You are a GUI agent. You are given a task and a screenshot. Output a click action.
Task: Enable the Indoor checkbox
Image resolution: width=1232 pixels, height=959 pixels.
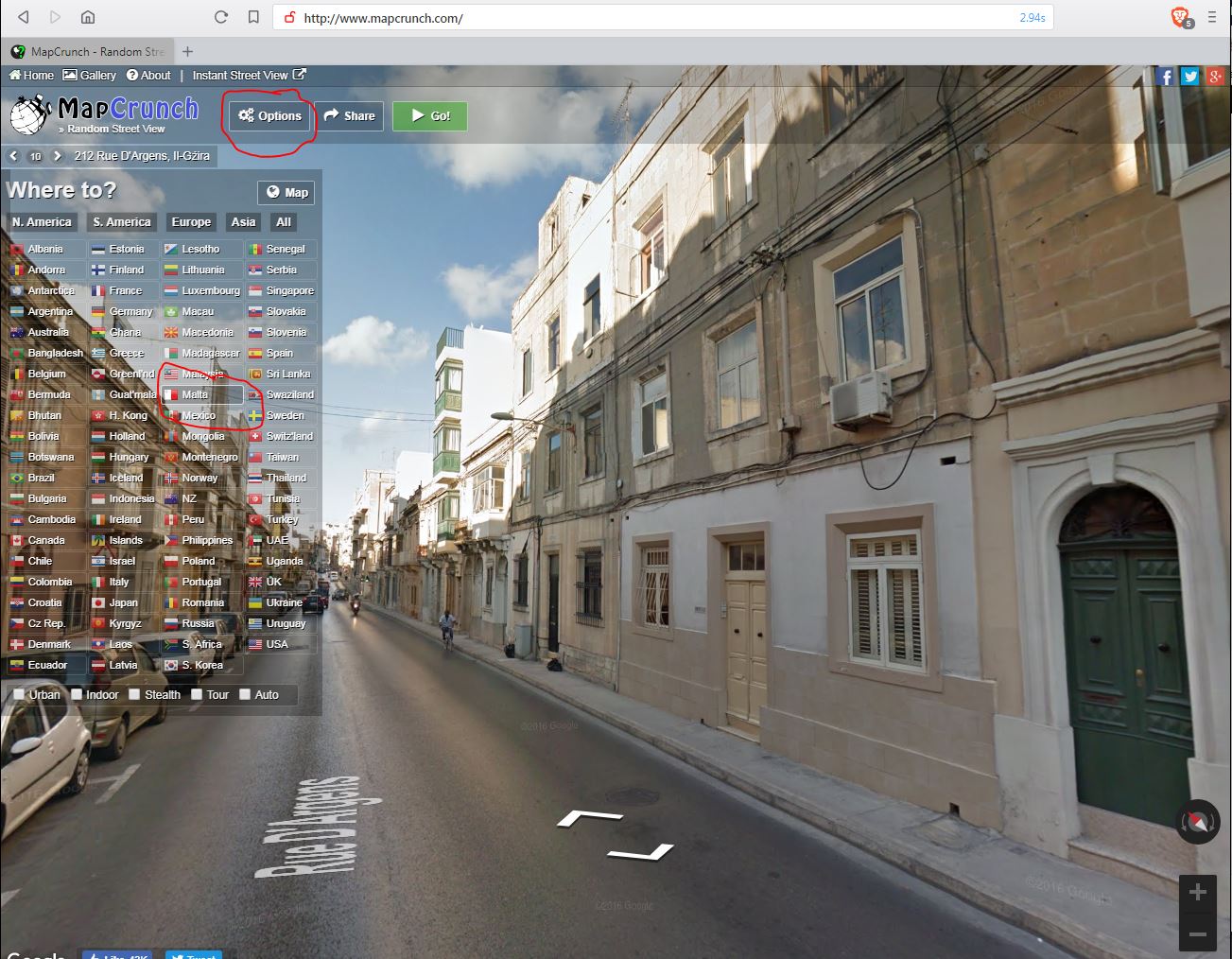tap(77, 694)
